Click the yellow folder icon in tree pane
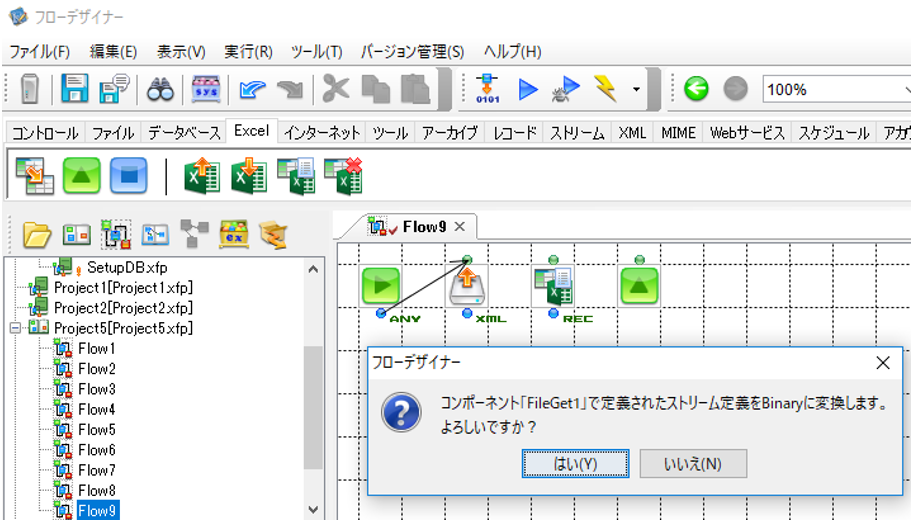Image resolution: width=914 pixels, height=521 pixels. click(37, 235)
